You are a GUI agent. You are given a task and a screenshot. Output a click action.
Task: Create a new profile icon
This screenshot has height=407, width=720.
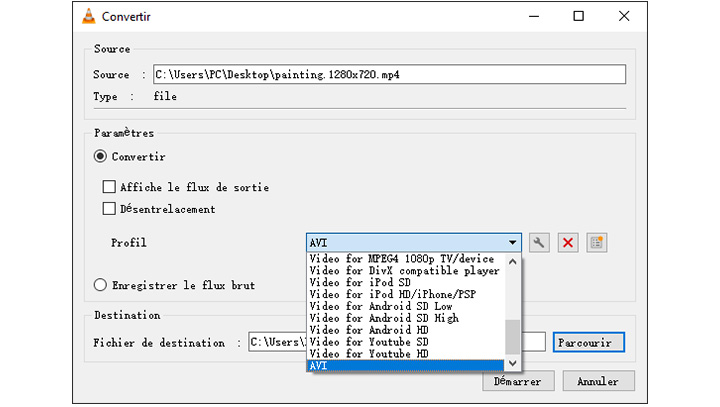(x=596, y=243)
